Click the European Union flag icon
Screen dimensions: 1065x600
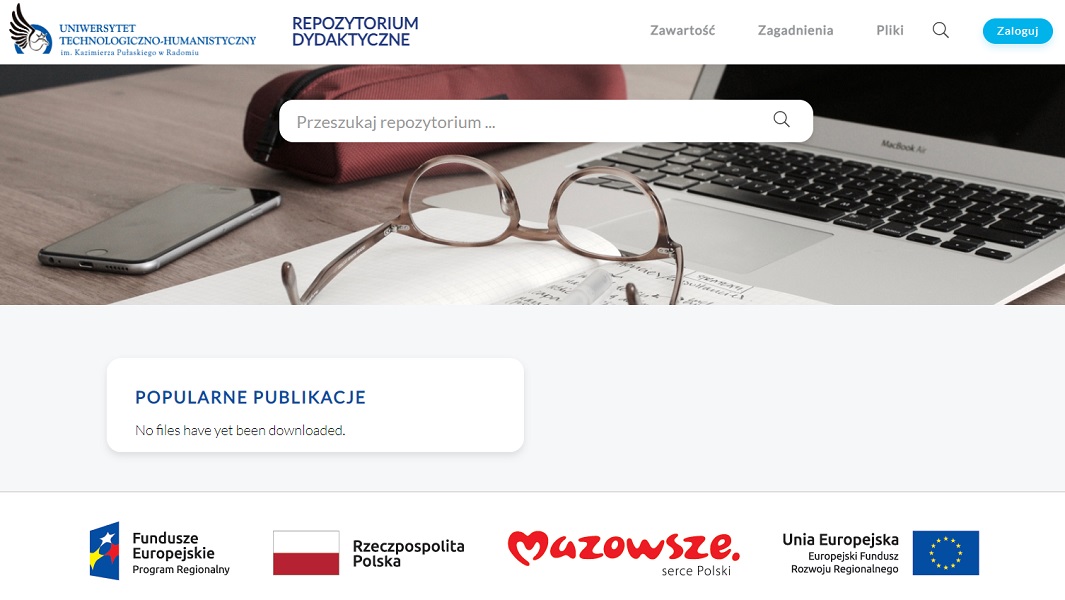click(945, 553)
